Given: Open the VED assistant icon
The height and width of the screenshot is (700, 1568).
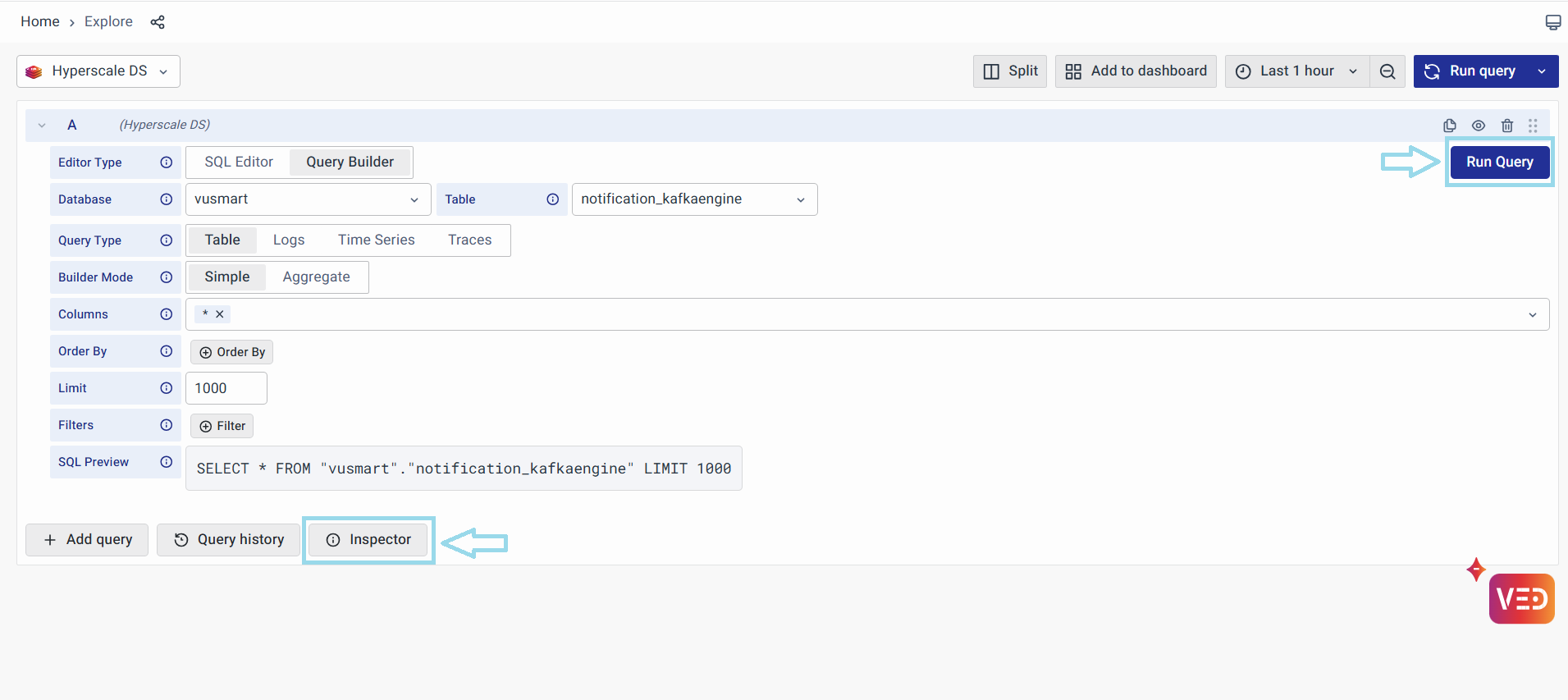Looking at the screenshot, I should pos(1521,599).
